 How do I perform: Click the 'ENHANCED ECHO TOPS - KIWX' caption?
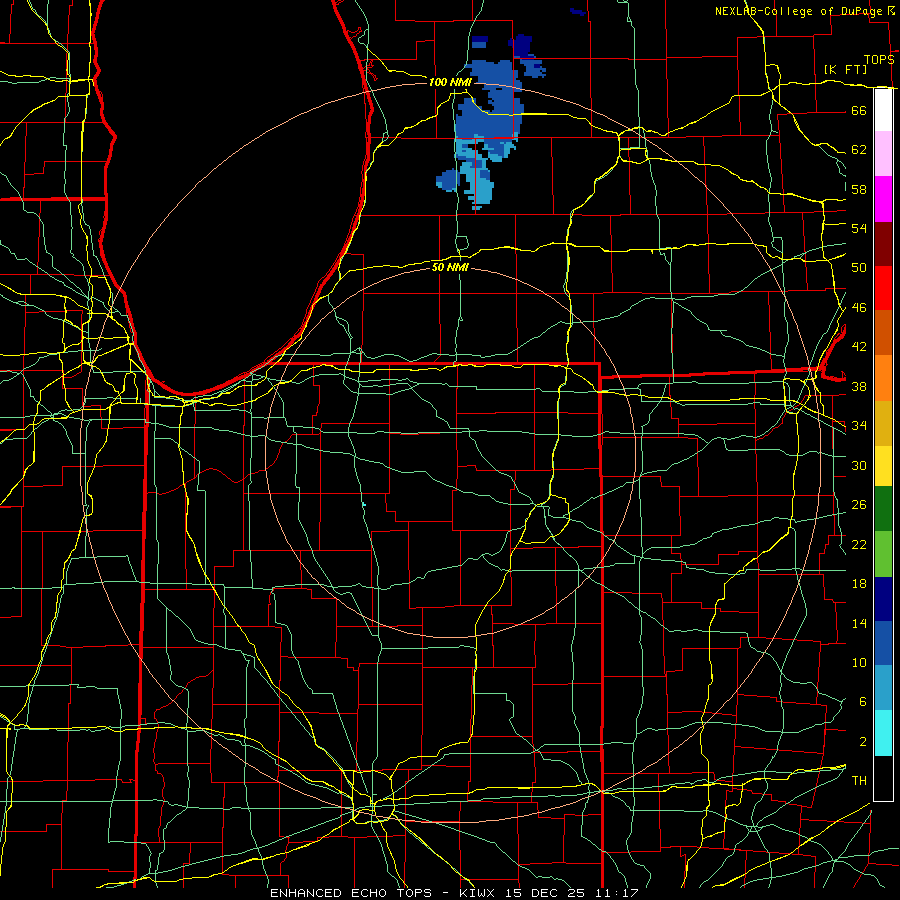[382, 893]
